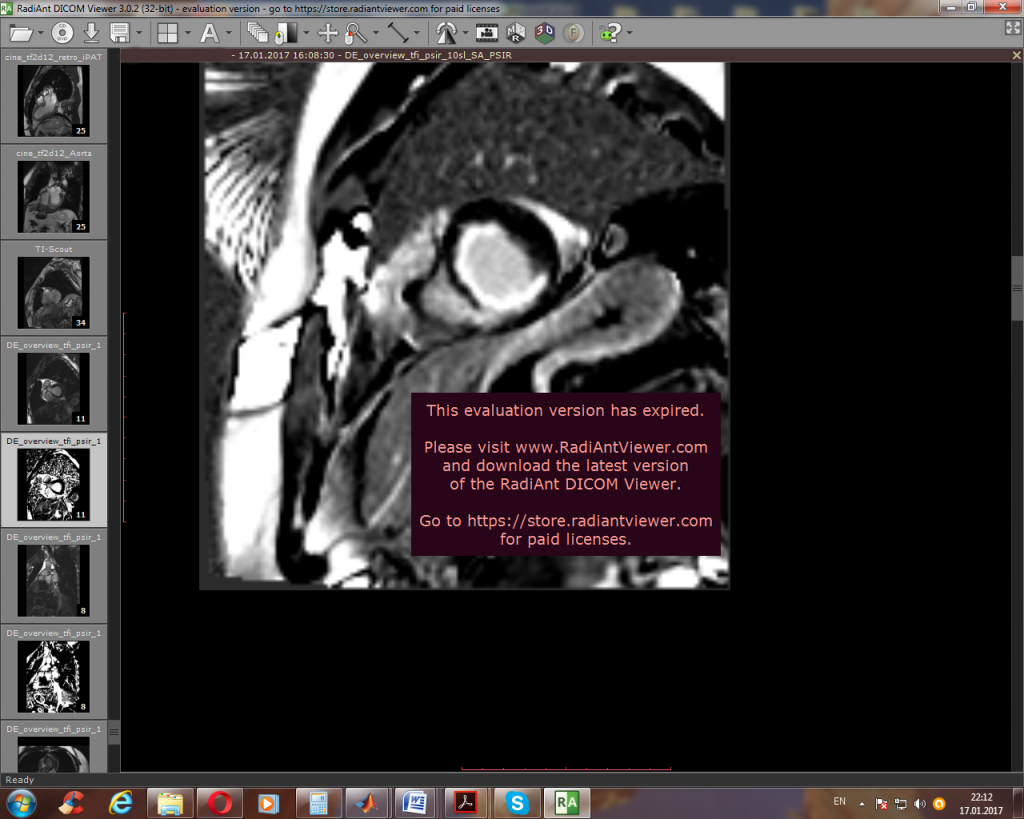Image resolution: width=1024 pixels, height=819 pixels.
Task: Click the store.radiantviewer.com address in the notice
Action: 590,521
